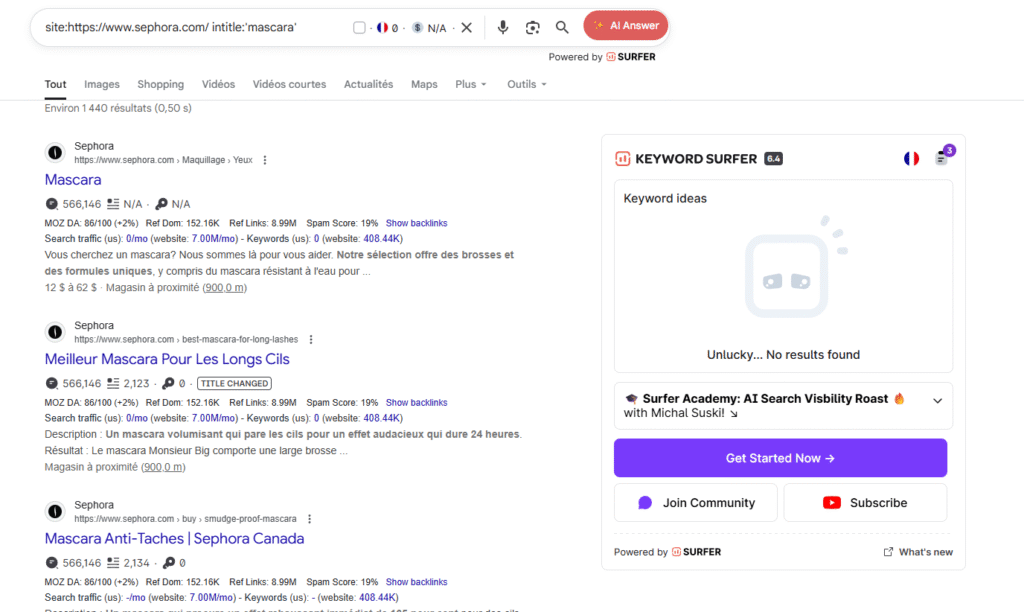1024x612 pixels.
Task: Click the Get Started Now button
Action: (x=780, y=458)
